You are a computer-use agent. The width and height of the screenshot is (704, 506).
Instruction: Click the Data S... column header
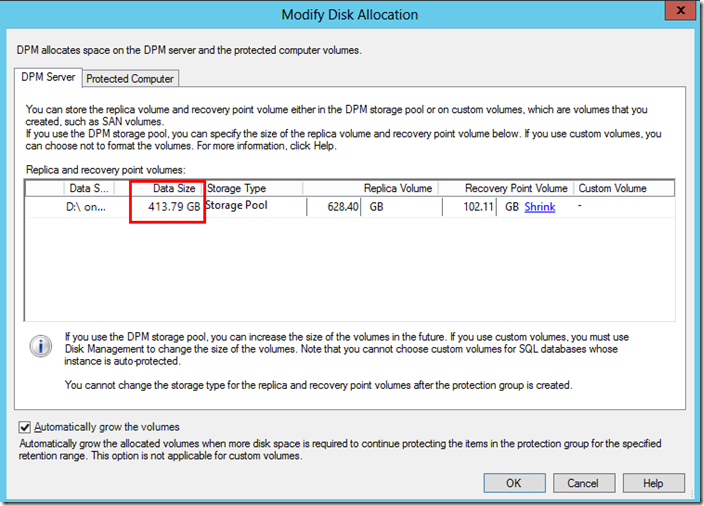click(x=89, y=188)
